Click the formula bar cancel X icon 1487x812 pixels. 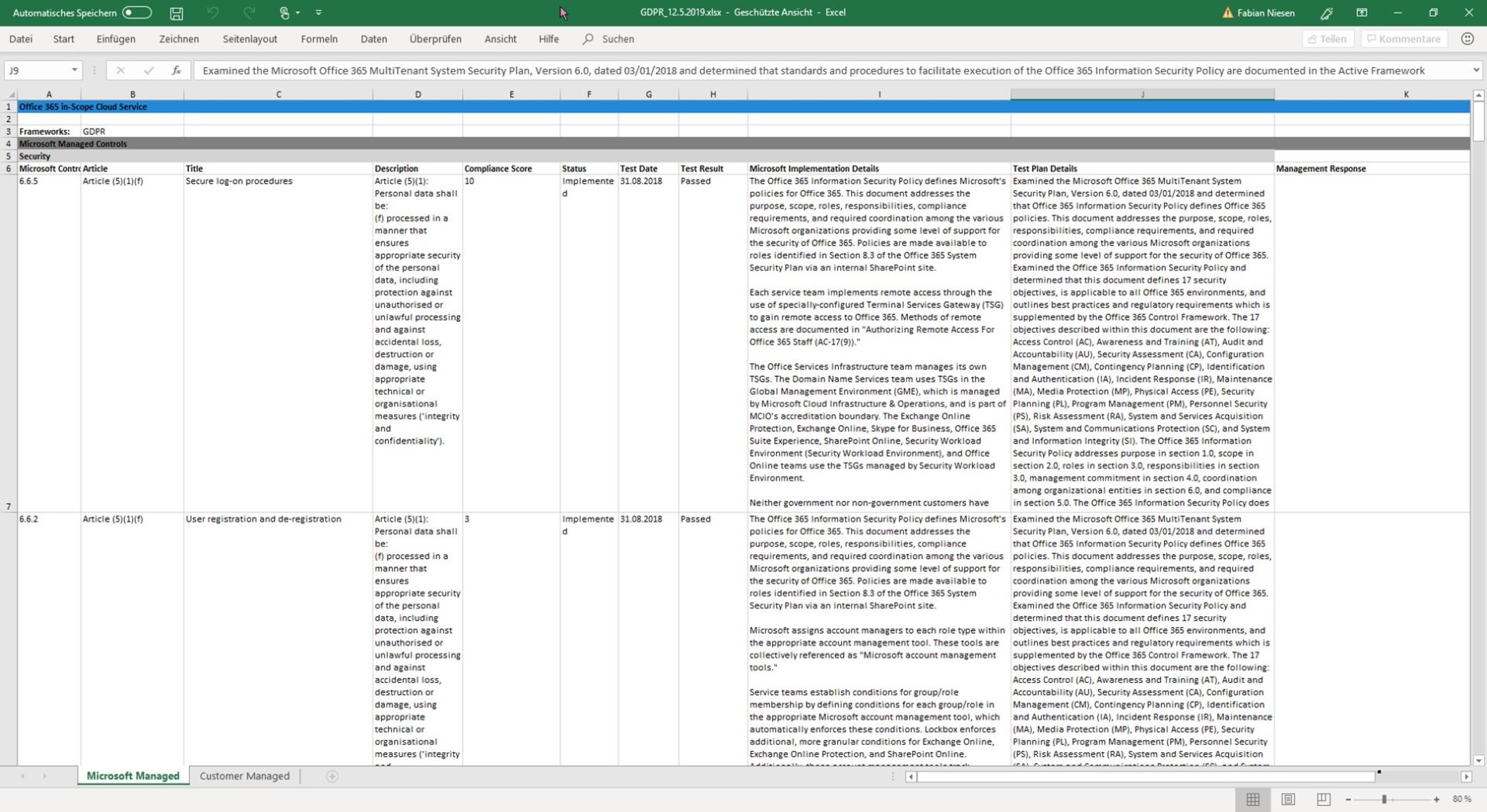[x=120, y=70]
